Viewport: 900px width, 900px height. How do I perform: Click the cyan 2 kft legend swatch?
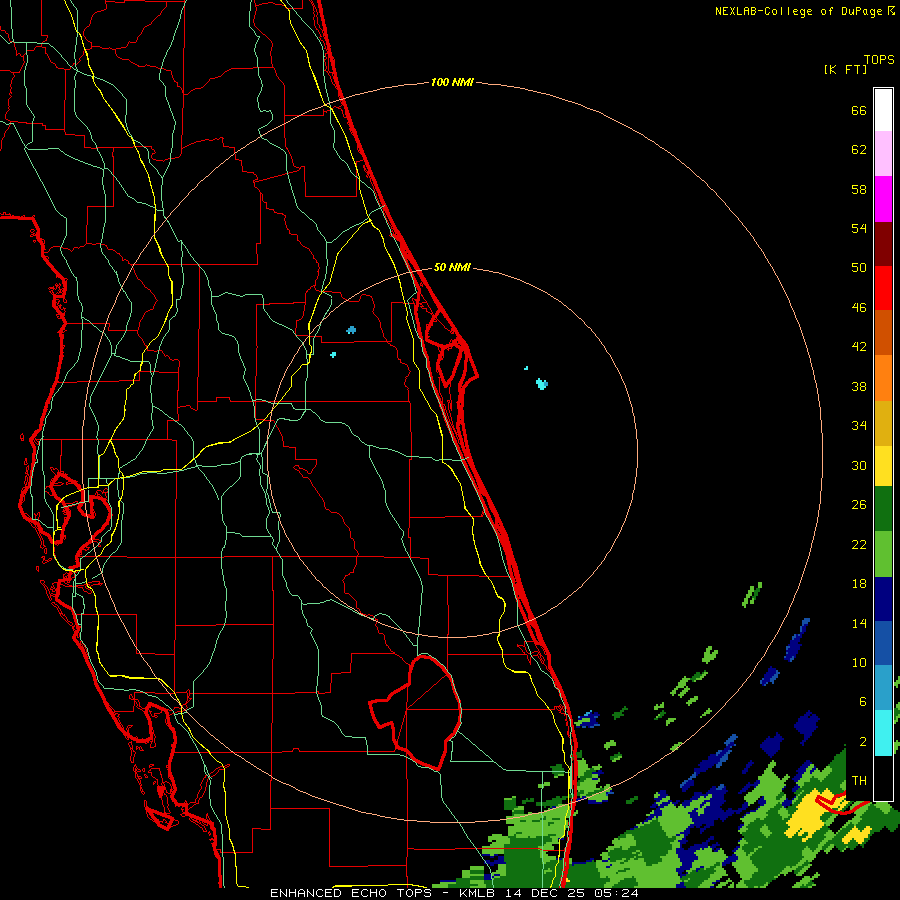[x=883, y=733]
